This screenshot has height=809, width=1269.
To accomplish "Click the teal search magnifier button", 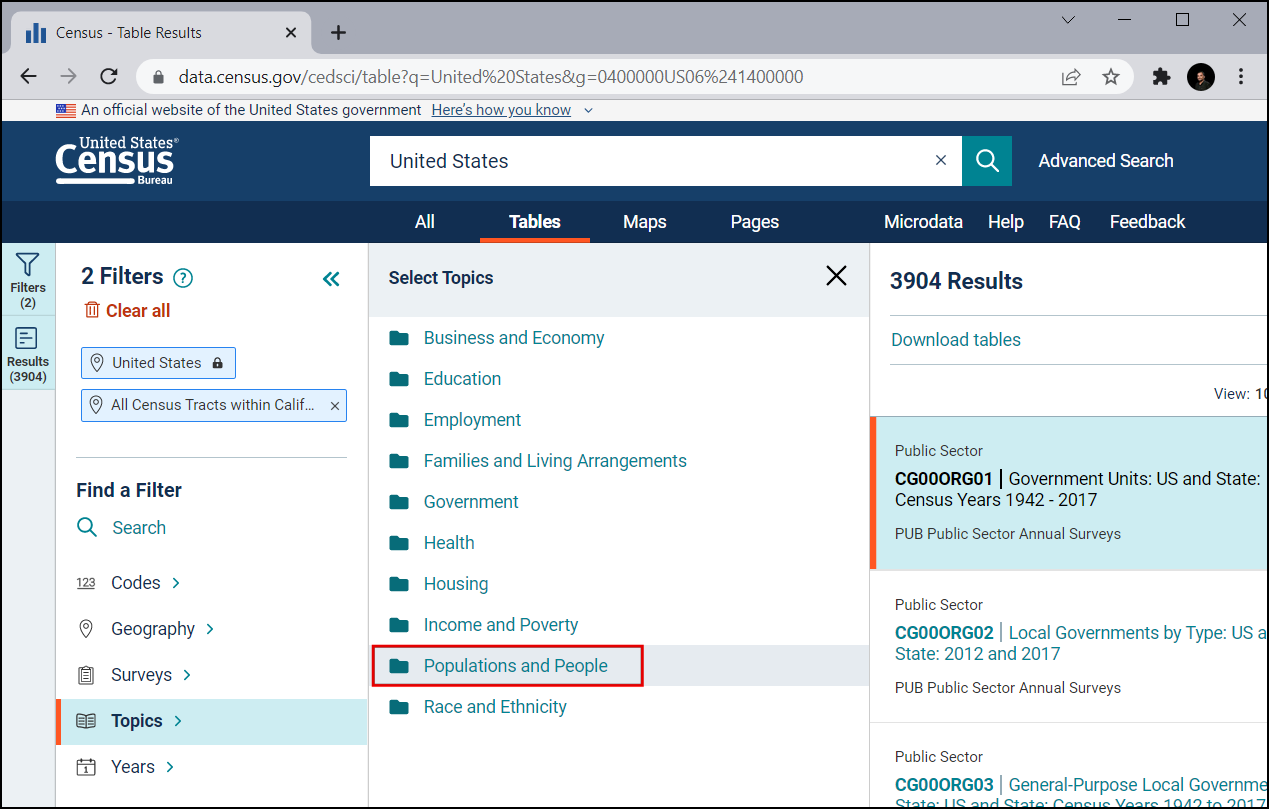I will 987,161.
